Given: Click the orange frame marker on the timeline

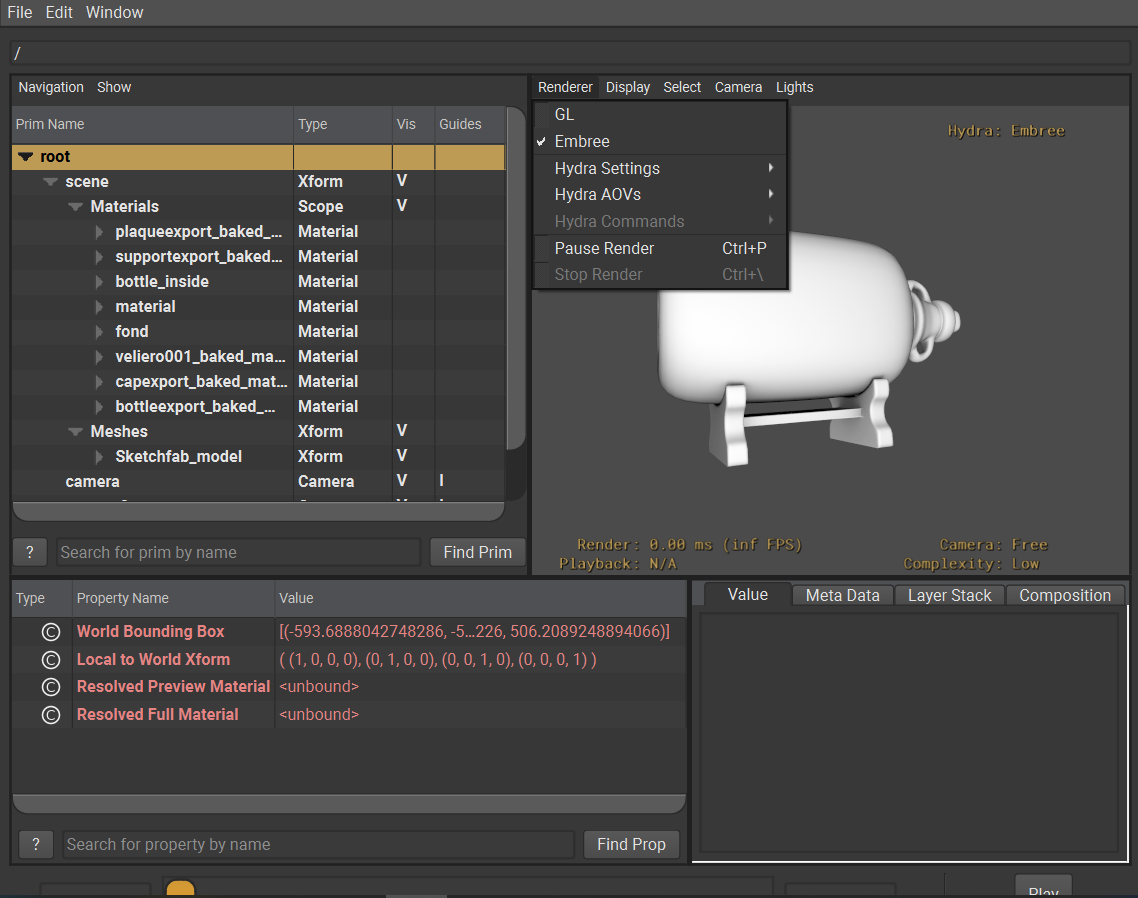Looking at the screenshot, I should 180,888.
